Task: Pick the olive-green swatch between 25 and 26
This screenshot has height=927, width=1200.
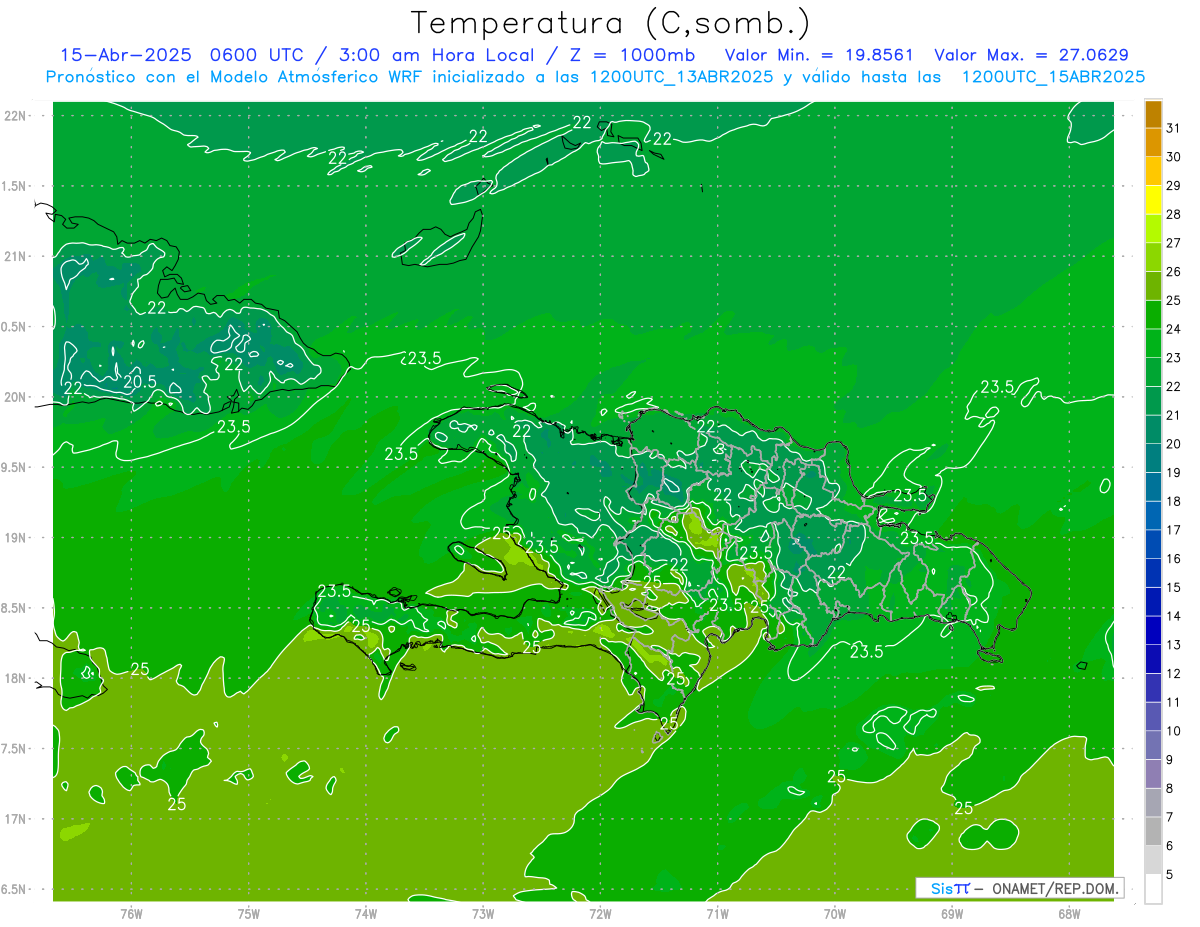Action: point(1153,286)
